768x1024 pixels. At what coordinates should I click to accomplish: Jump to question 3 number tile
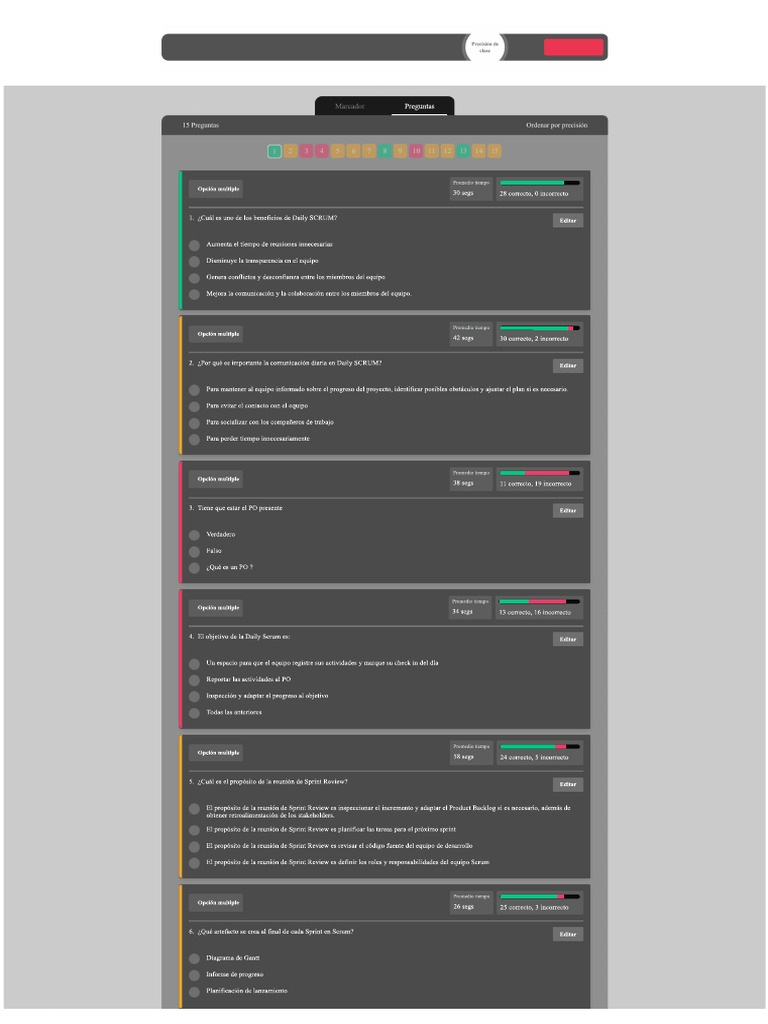(306, 151)
